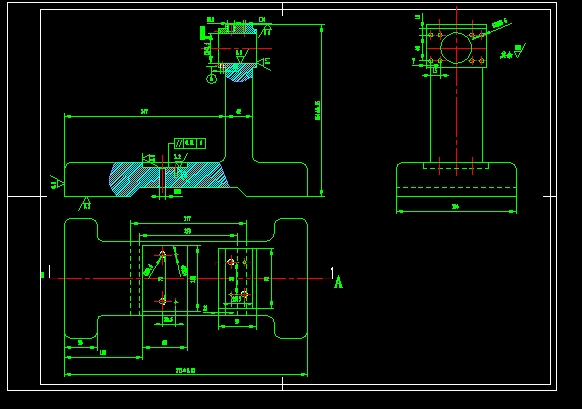Select surface roughness symbol under base bottom edge
Screen dimensions: 582x409
pos(85,204)
